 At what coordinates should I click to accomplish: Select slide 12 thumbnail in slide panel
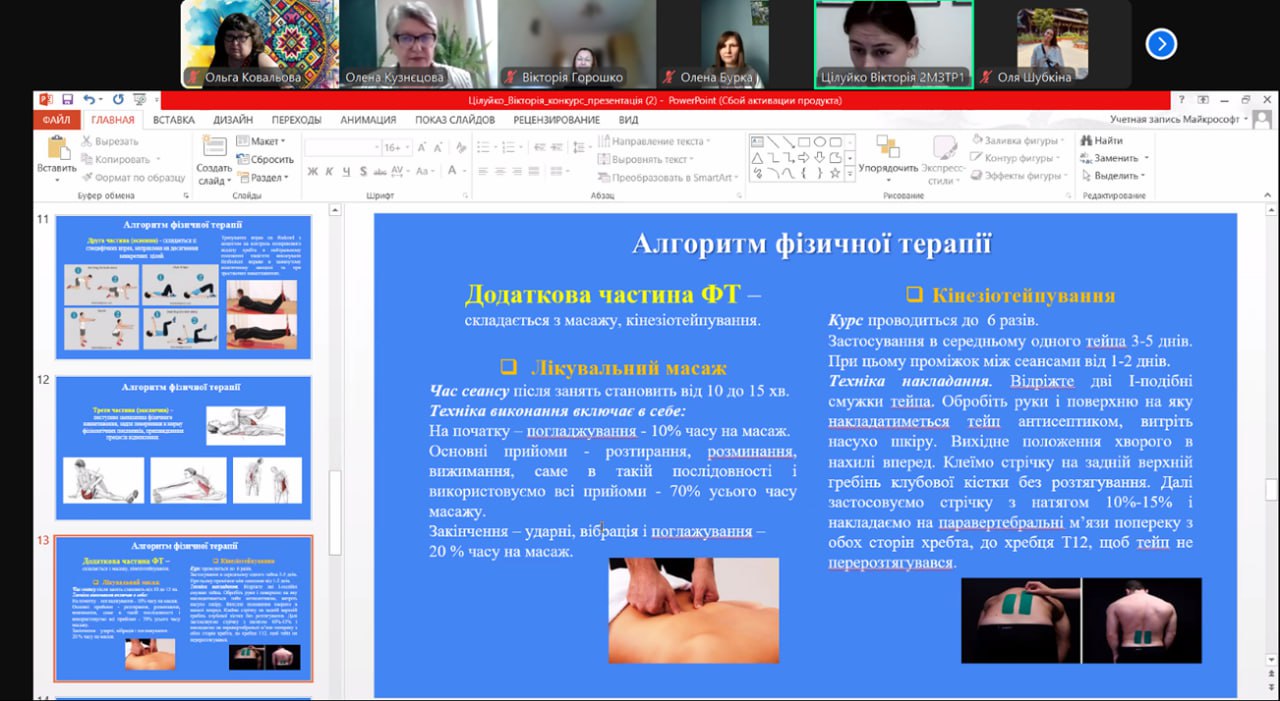183,447
